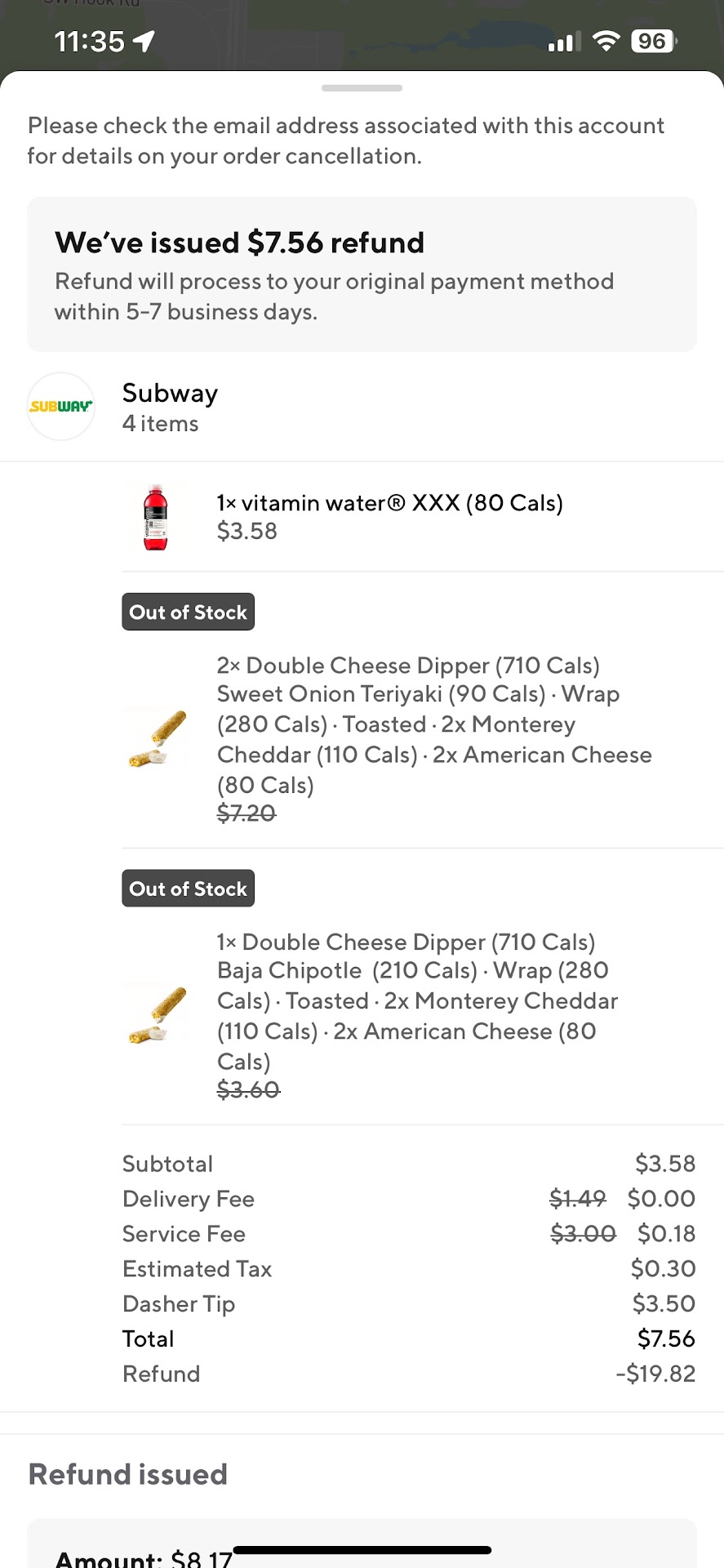Tap the Dasher Tip row
This screenshot has height=1568, width=724.
click(x=408, y=1303)
